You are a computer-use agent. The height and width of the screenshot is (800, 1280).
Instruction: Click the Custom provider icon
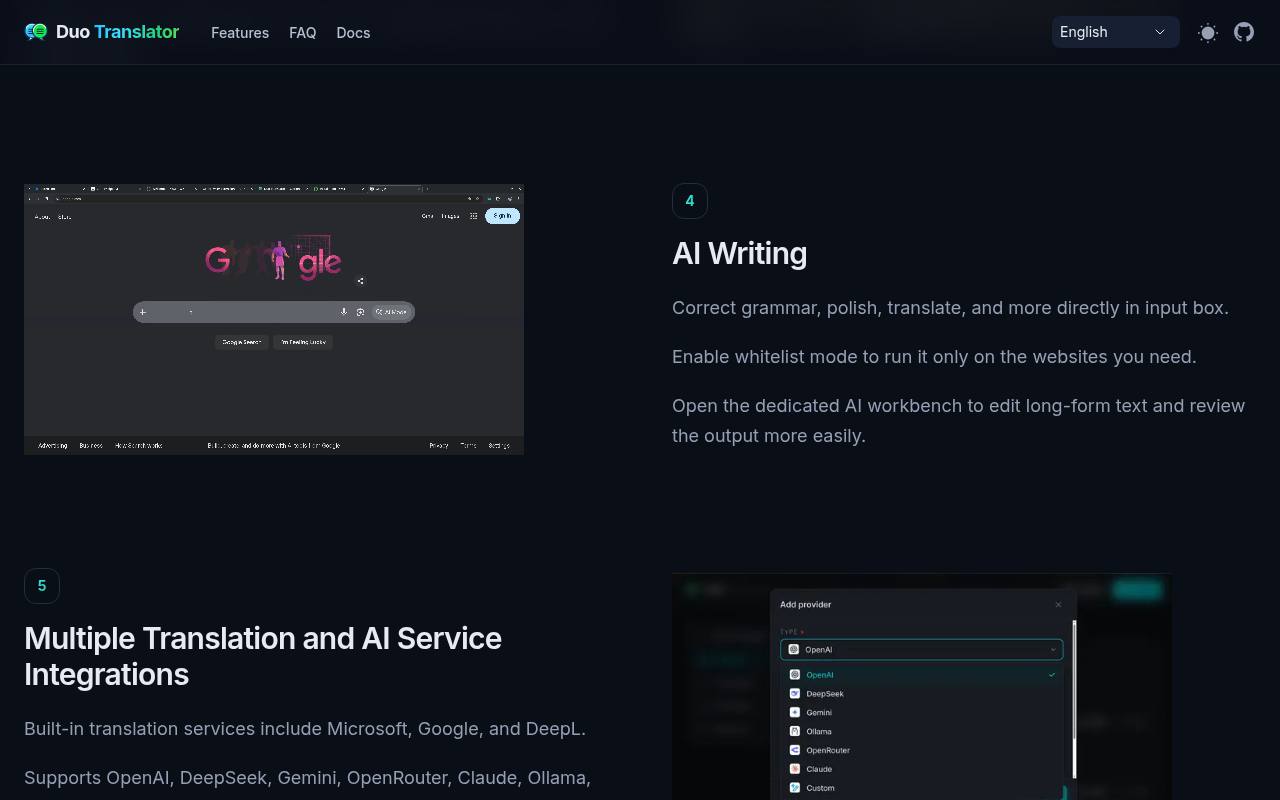[795, 788]
